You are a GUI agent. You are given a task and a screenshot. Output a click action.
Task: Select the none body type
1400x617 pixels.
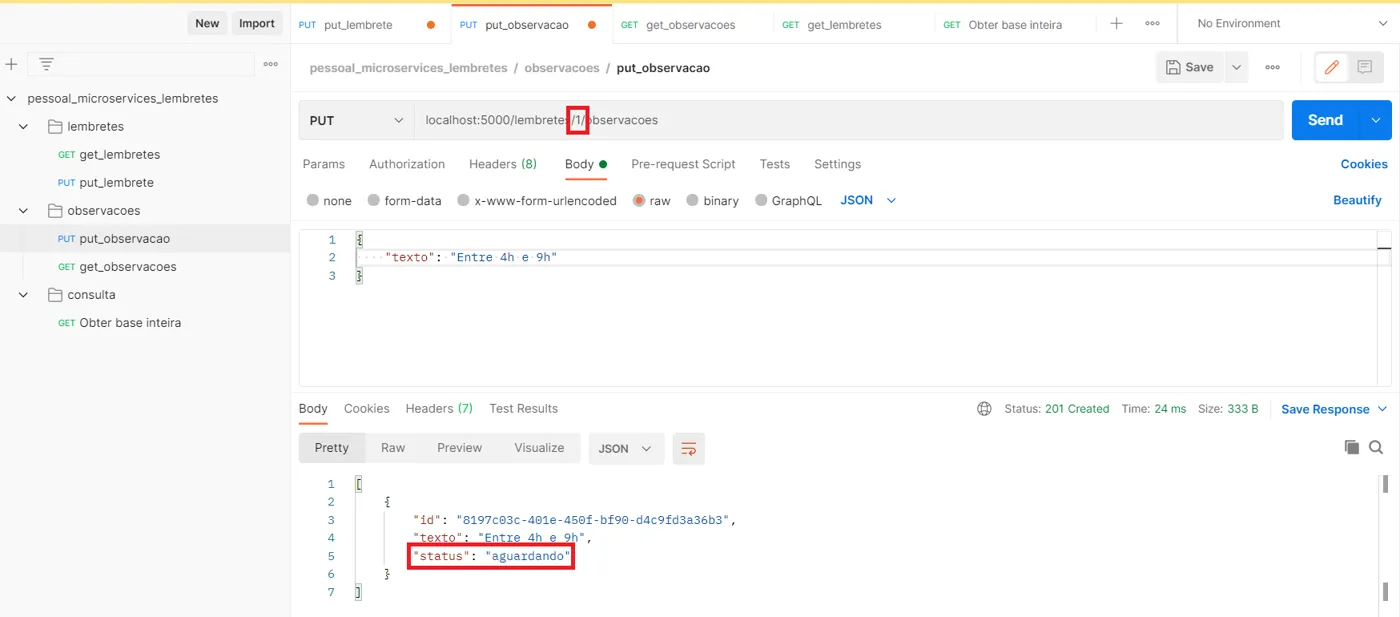[x=313, y=200]
